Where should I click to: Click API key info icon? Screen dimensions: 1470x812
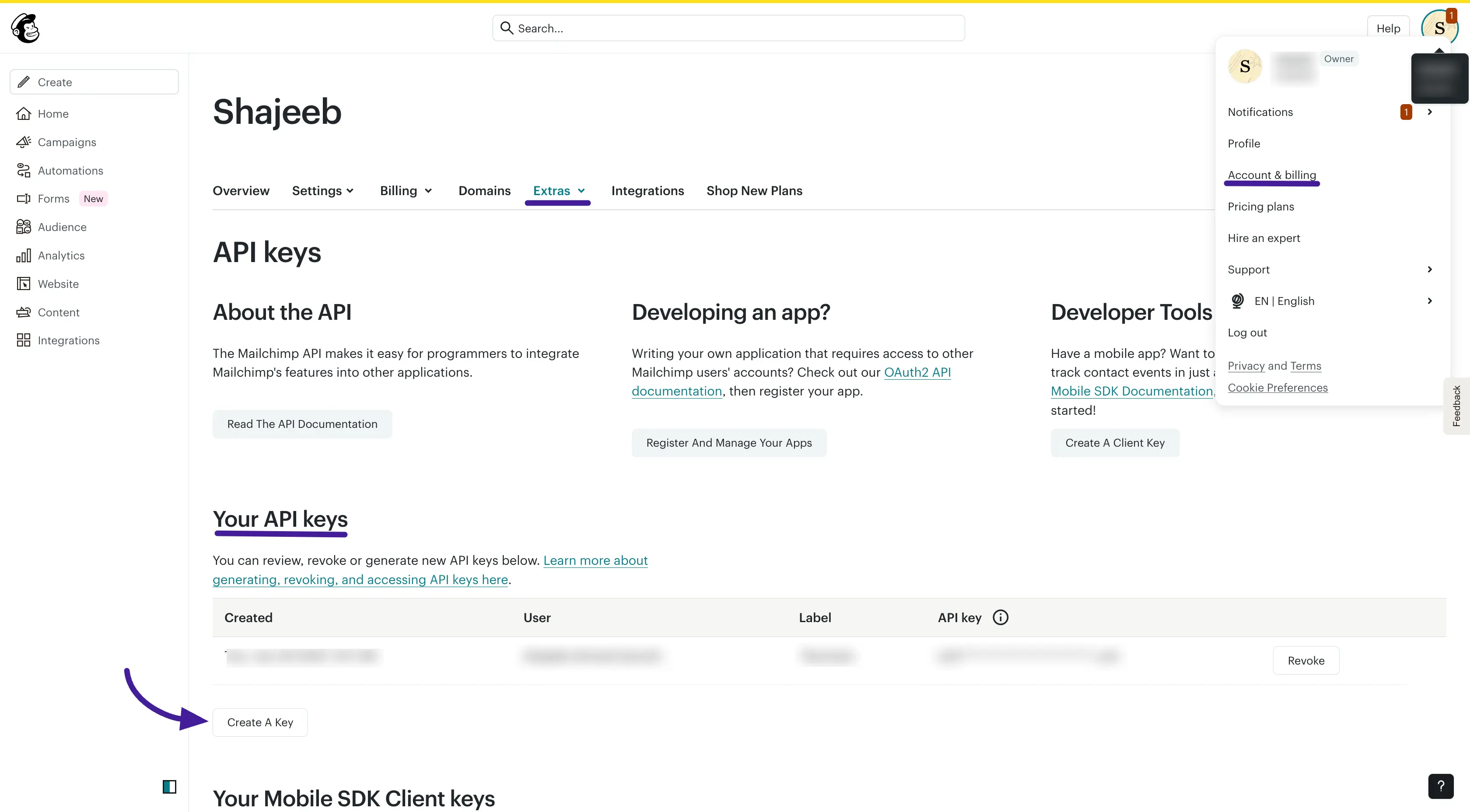pos(1001,617)
